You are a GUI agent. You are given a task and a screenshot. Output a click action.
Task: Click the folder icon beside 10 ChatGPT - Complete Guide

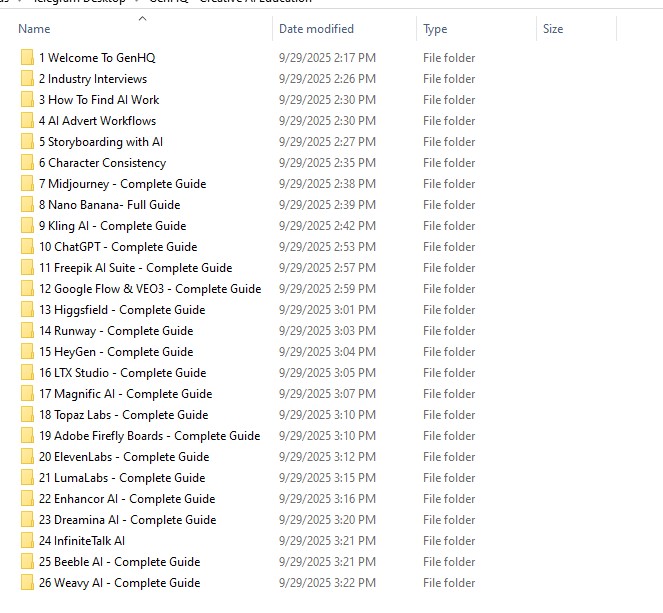[27, 246]
